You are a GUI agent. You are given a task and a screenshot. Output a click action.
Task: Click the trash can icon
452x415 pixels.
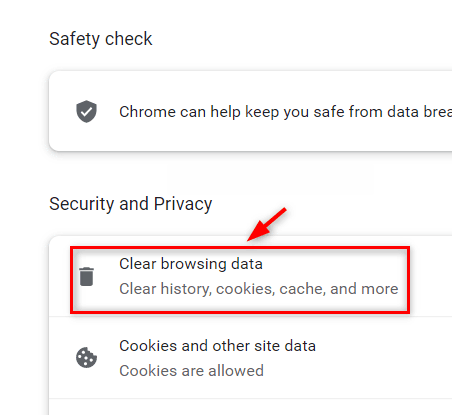[86, 276]
